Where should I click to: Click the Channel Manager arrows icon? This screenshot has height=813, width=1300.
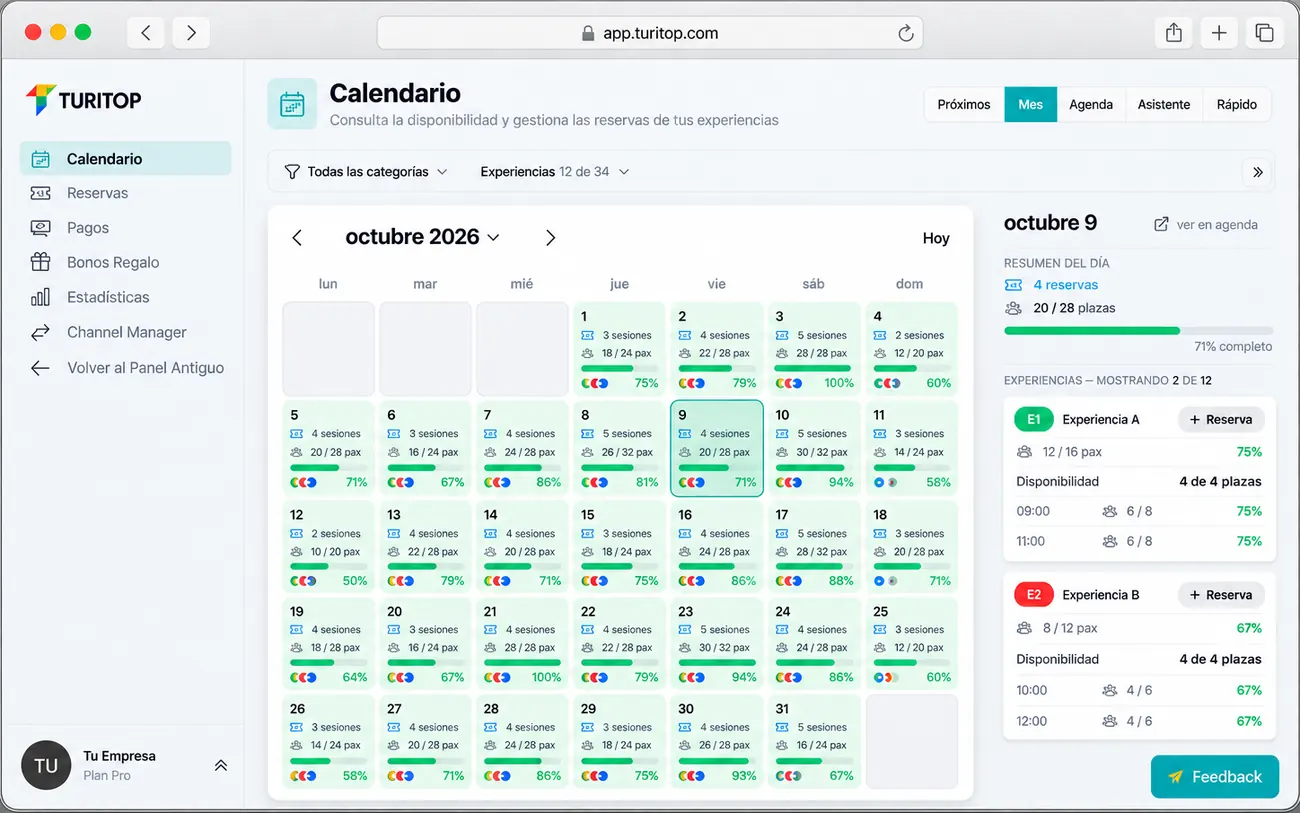click(x=40, y=332)
